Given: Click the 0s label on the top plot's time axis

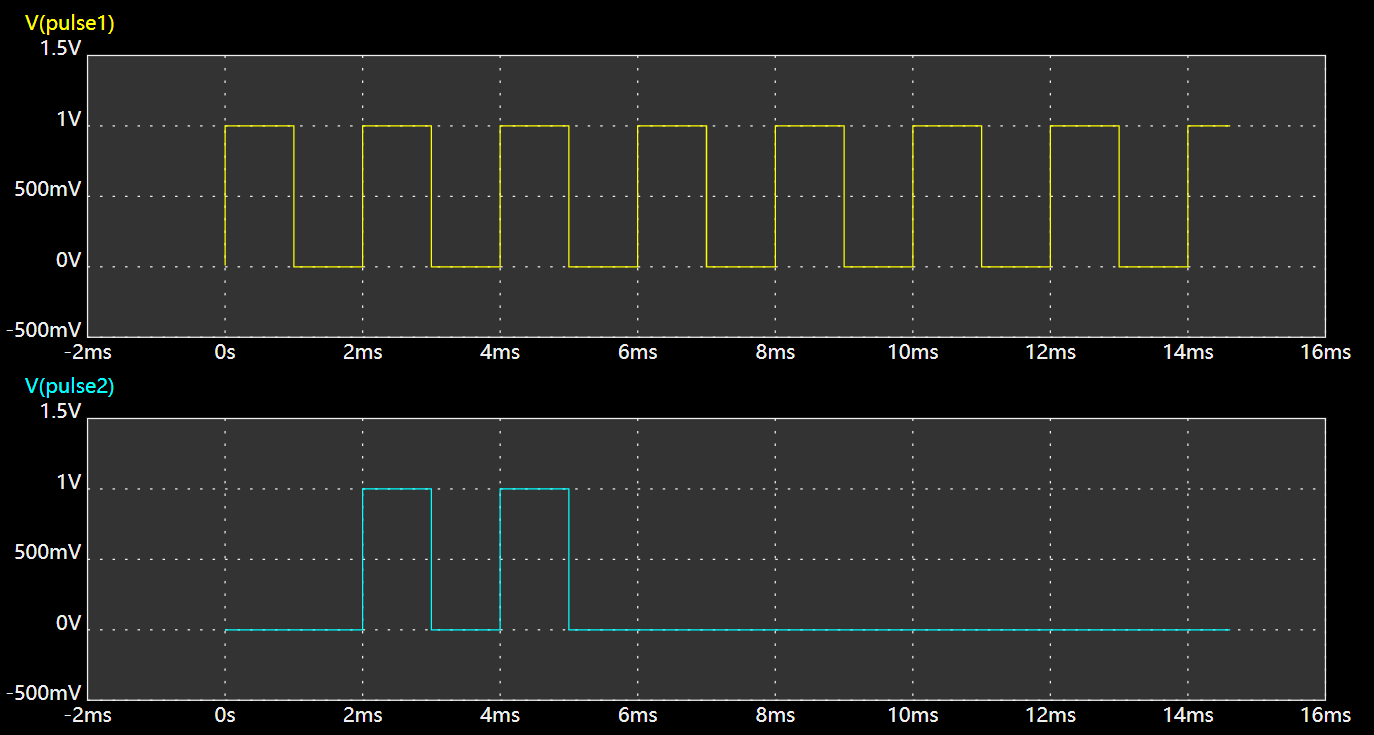Looking at the screenshot, I should [225, 352].
